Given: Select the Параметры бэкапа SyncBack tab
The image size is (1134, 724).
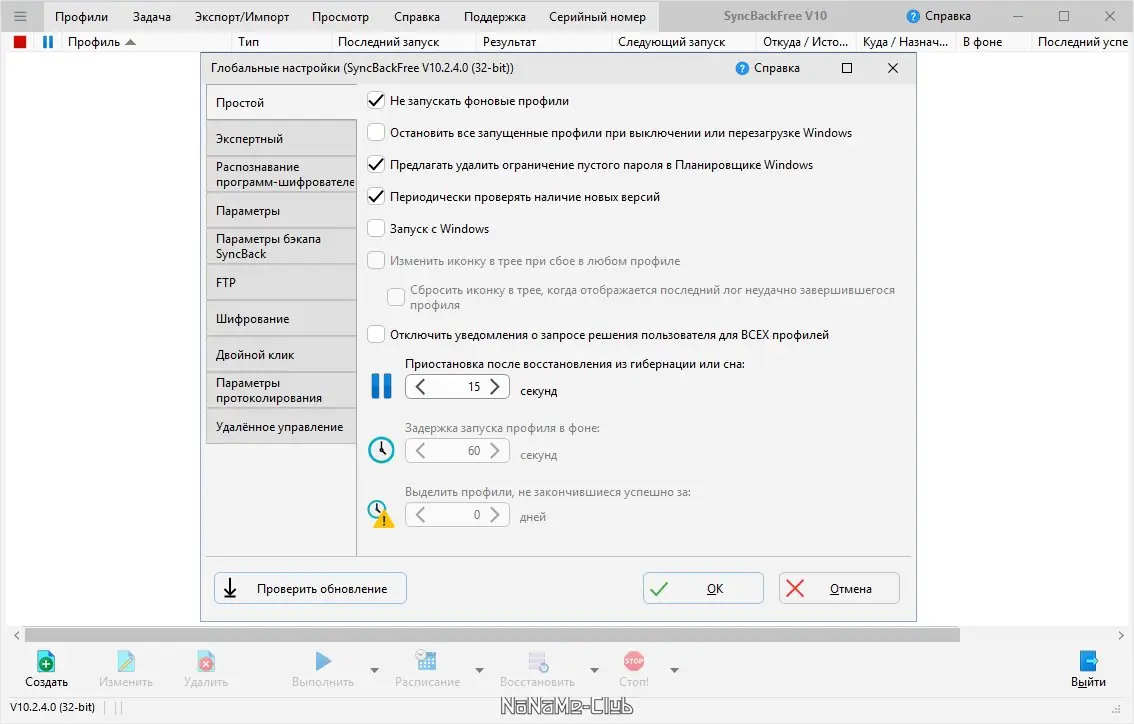Looking at the screenshot, I should [x=281, y=246].
